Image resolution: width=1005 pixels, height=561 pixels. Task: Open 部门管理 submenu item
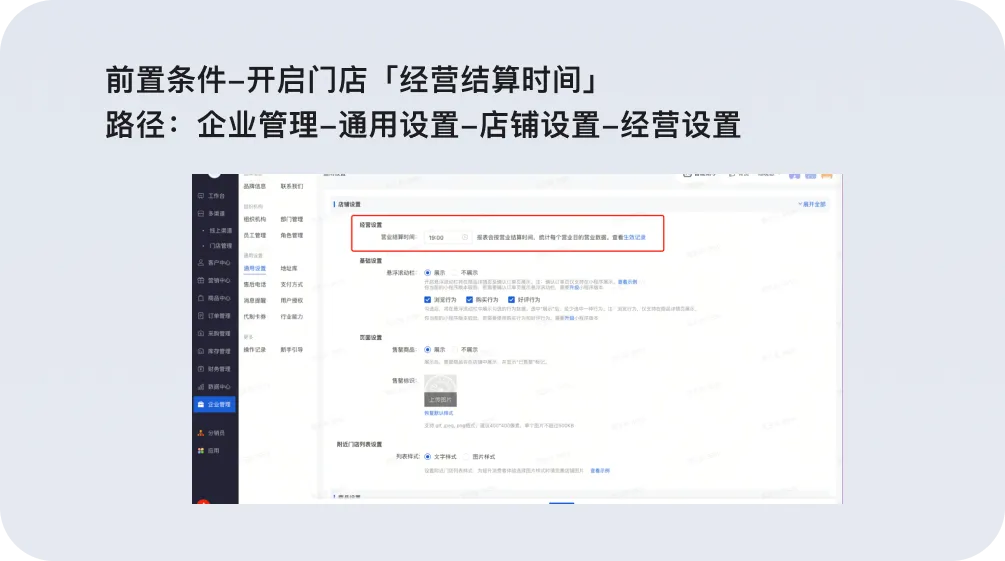click(x=292, y=219)
